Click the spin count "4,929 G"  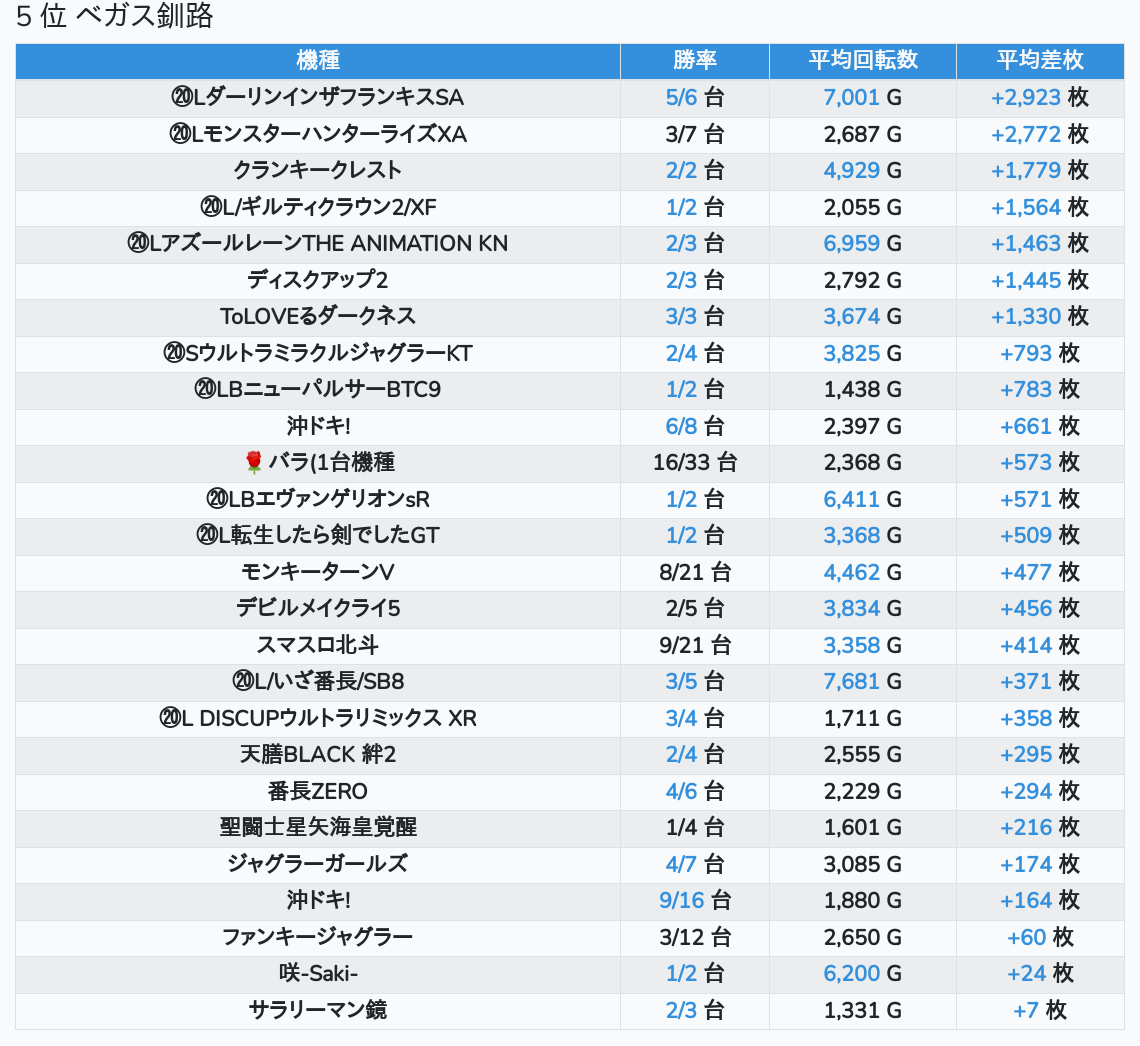click(x=863, y=171)
